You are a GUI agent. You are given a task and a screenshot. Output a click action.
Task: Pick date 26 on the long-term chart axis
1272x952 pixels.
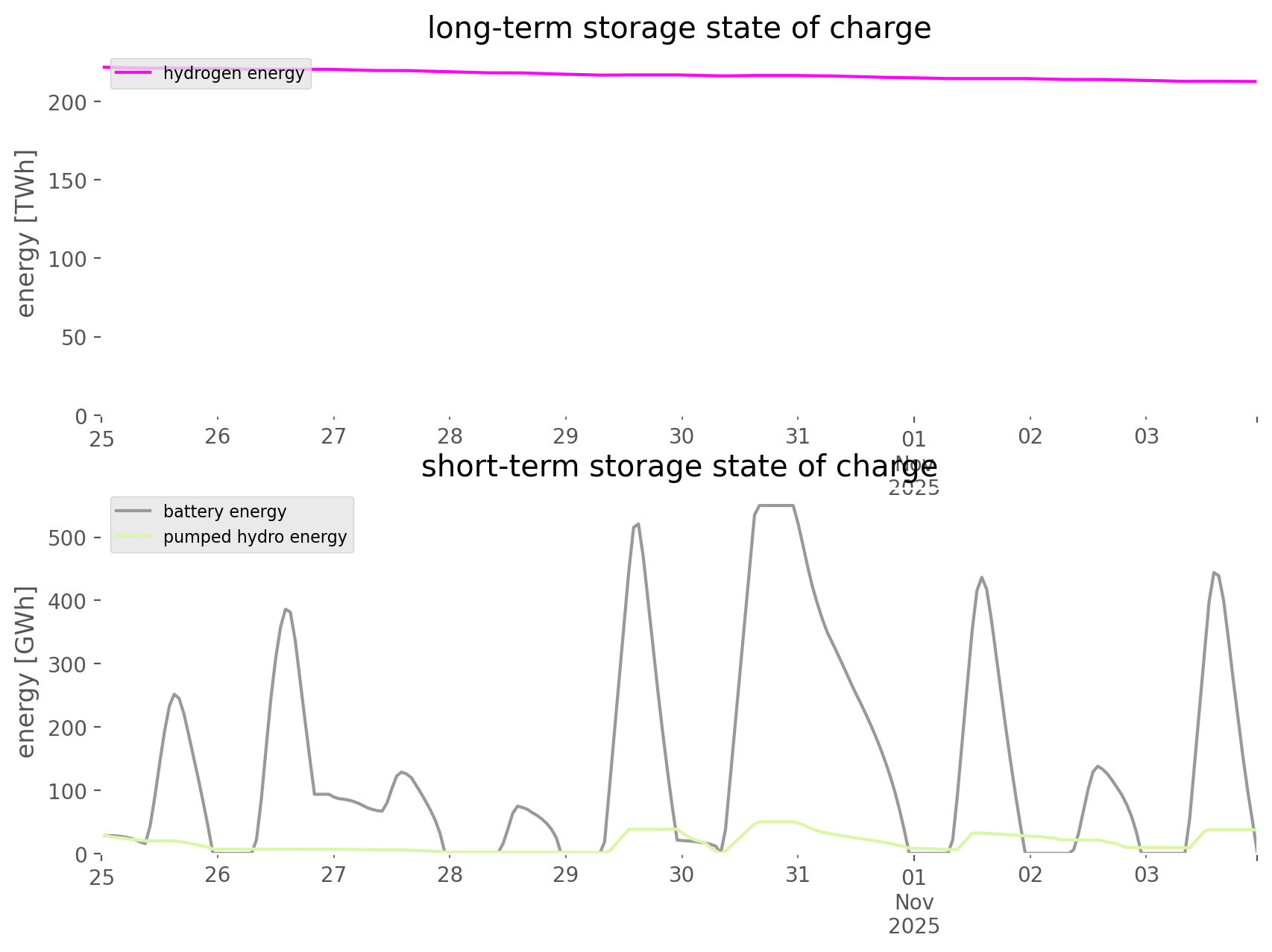218,437
